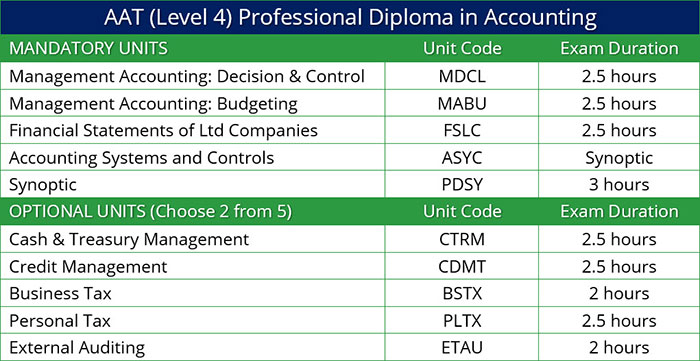
Task: Select the 3 hours exam duration cell
Action: [x=619, y=185]
